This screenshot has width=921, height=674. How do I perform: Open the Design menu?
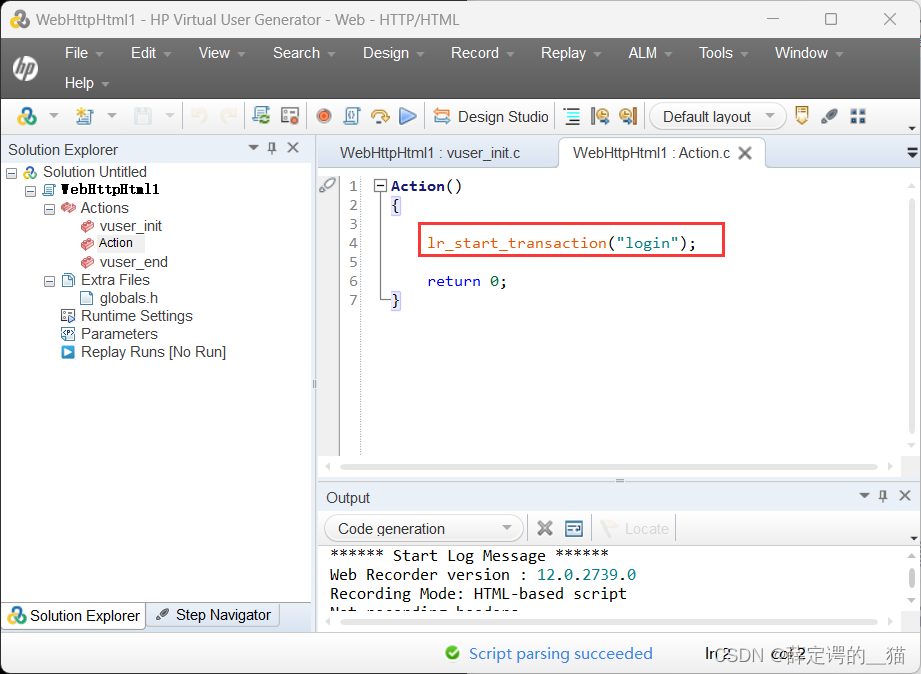[393, 53]
